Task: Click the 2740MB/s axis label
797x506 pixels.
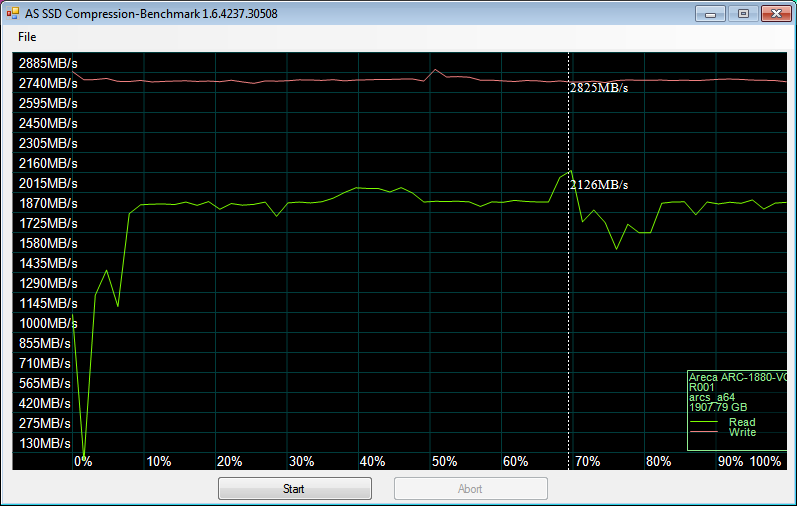Action: coord(48,83)
